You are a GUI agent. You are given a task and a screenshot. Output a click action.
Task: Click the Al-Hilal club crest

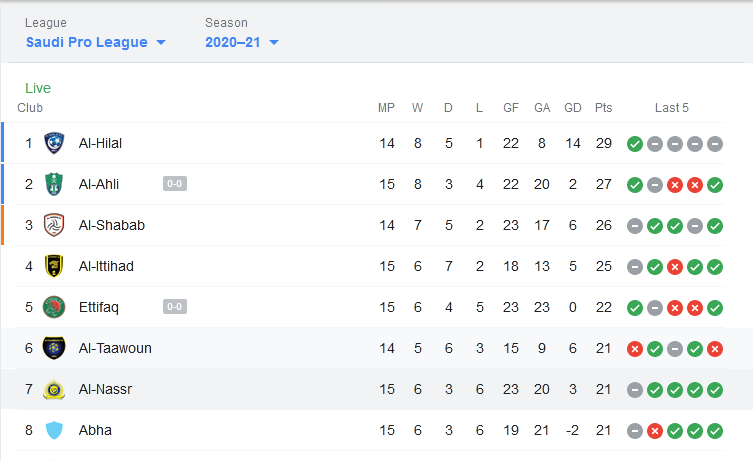(54, 143)
